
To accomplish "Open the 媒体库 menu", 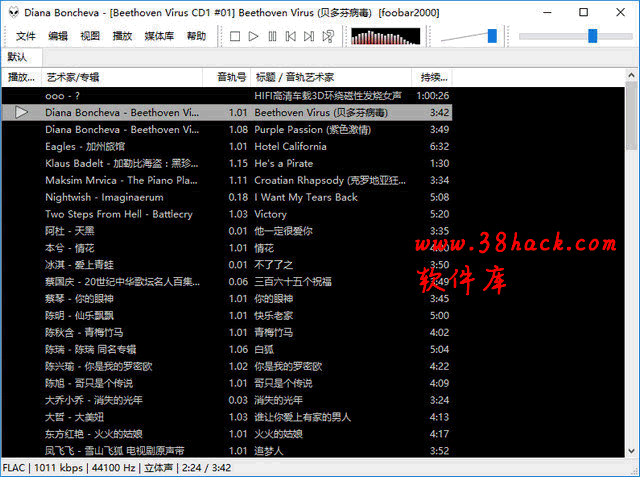I will 159,36.
